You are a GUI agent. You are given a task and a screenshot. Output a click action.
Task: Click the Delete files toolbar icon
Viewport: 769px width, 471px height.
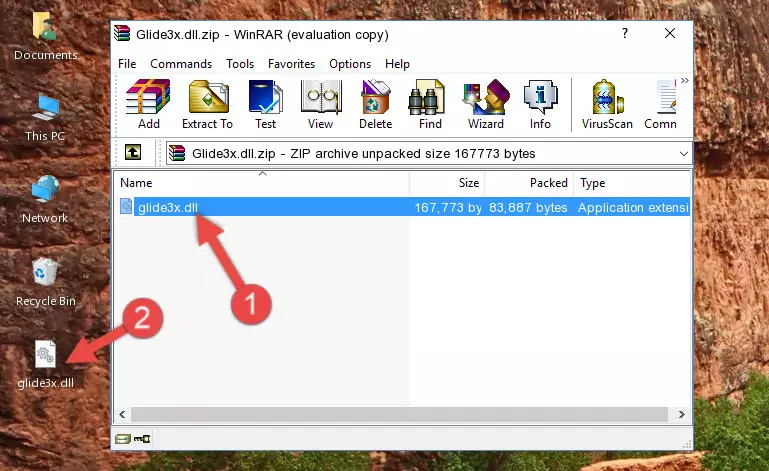pyautogui.click(x=375, y=104)
